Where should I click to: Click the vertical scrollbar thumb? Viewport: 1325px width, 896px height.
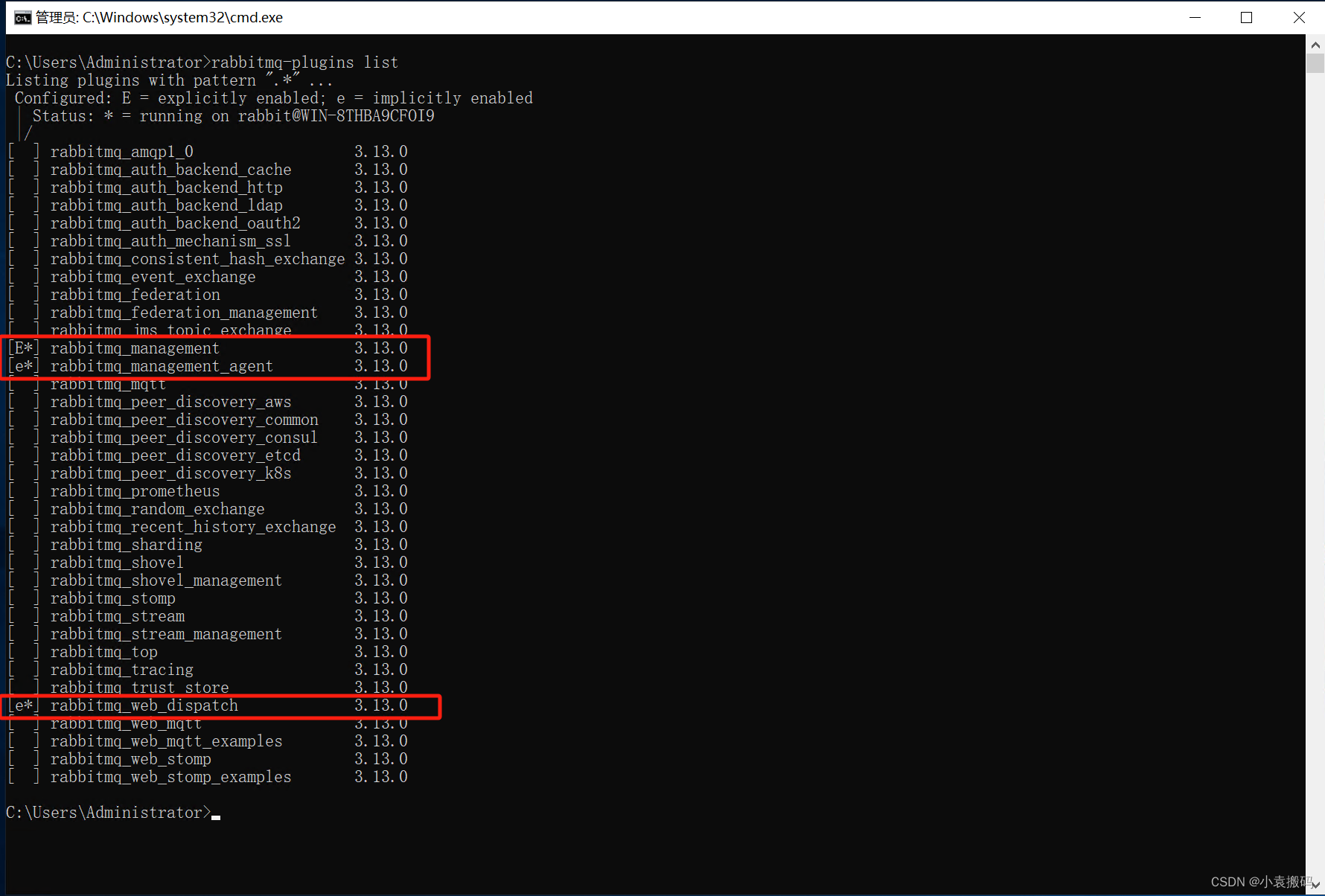click(x=1315, y=63)
